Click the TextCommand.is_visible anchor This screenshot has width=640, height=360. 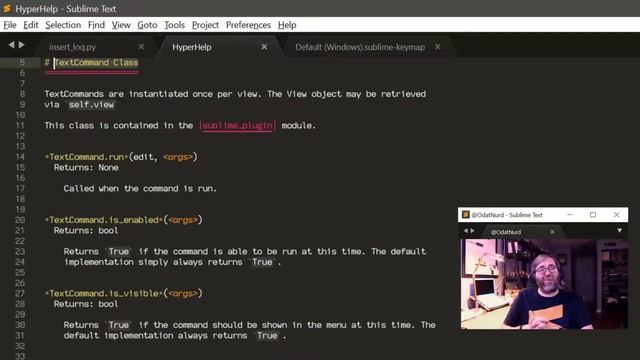click(104, 293)
